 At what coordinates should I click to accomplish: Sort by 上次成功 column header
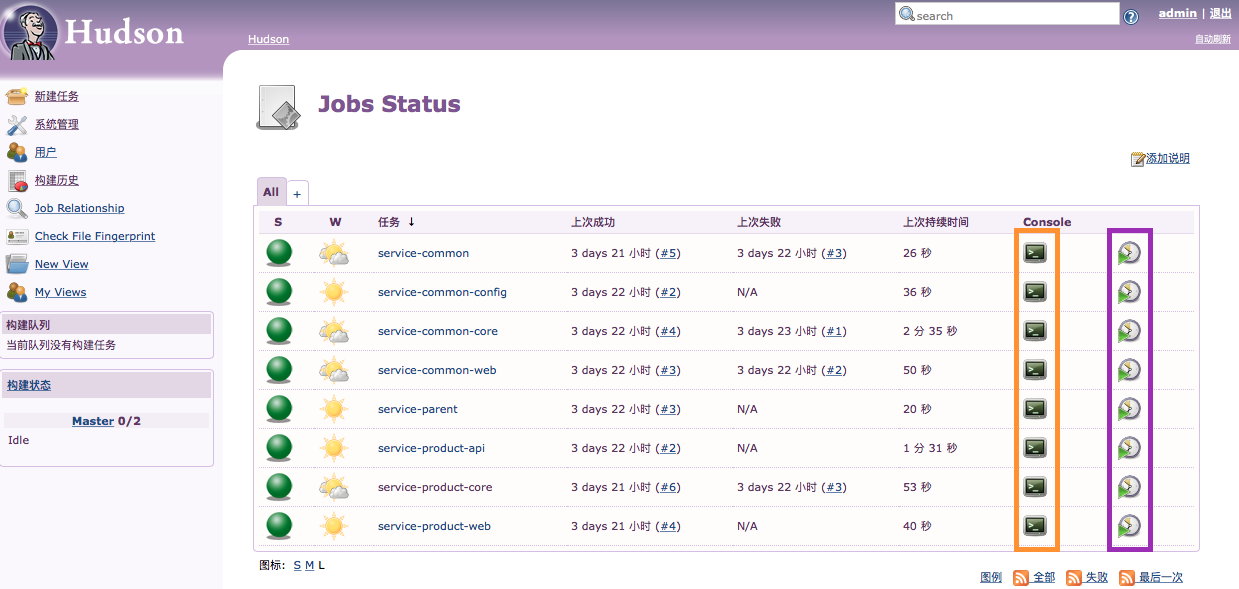coord(594,222)
